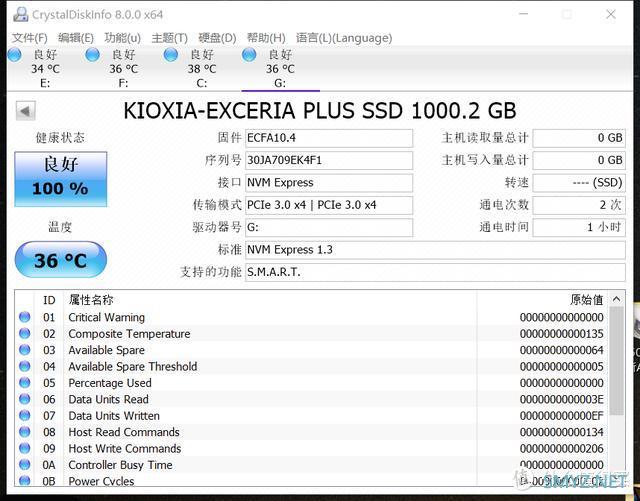
Task: Click status dot for Host Read Commands
Action: point(24,432)
